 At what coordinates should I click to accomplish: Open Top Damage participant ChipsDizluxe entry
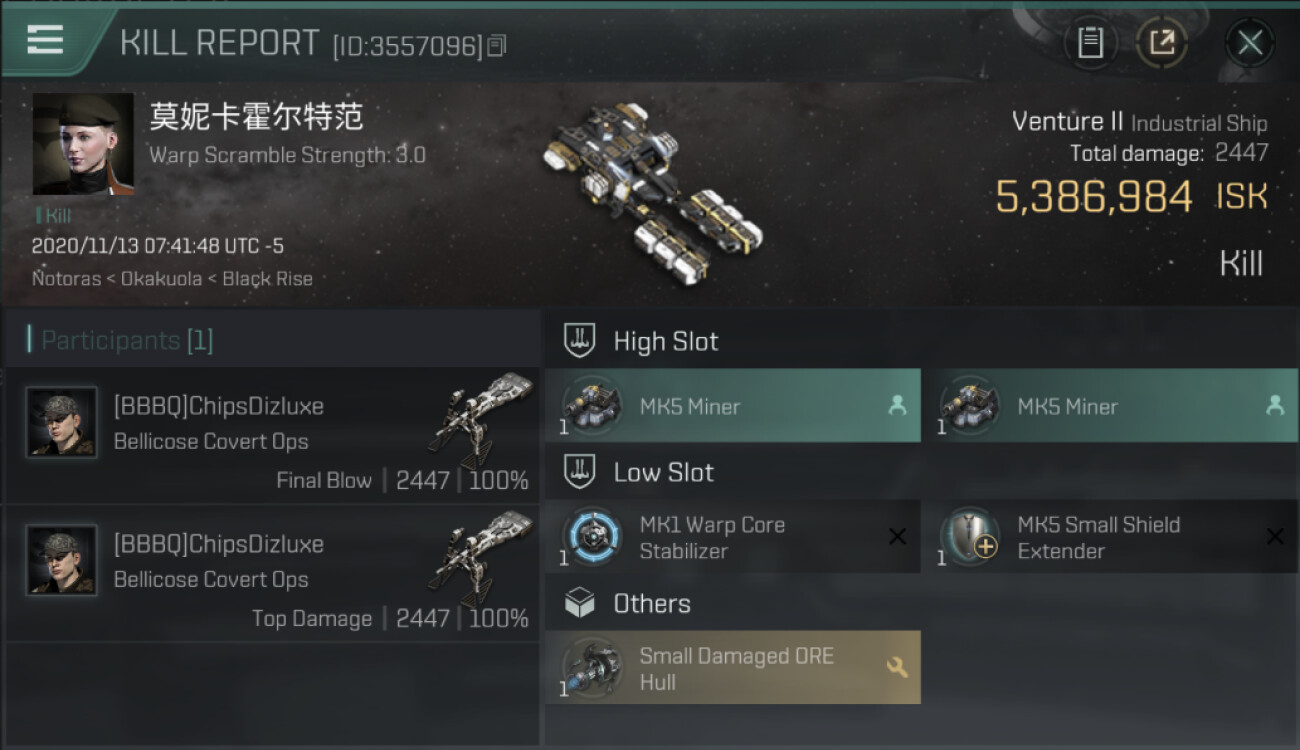tap(270, 574)
